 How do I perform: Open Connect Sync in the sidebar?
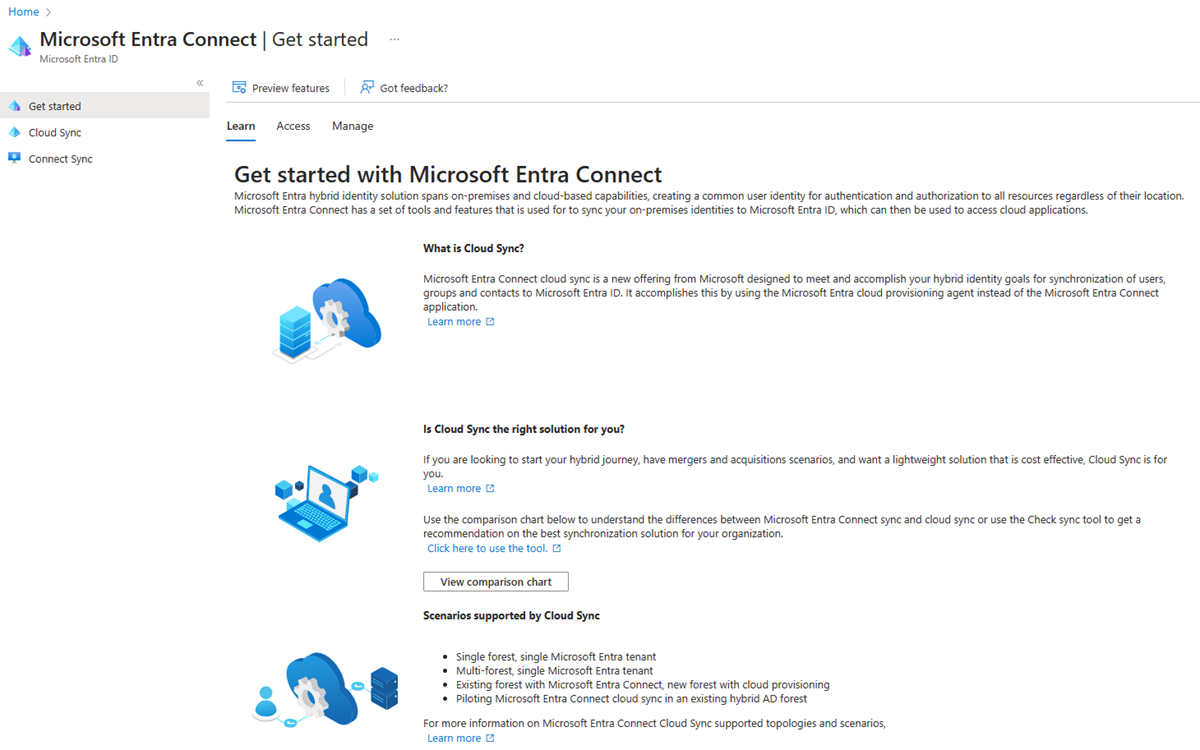click(x=60, y=159)
